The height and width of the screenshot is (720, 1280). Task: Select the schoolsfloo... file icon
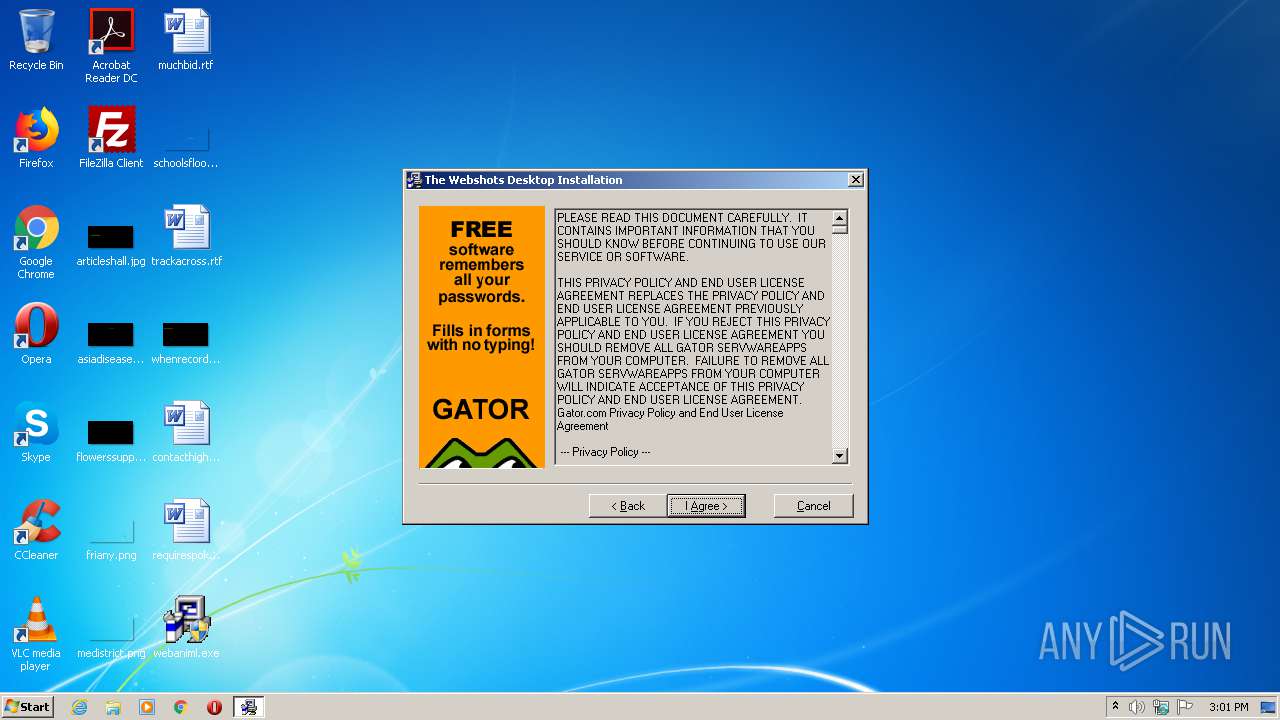[186, 148]
